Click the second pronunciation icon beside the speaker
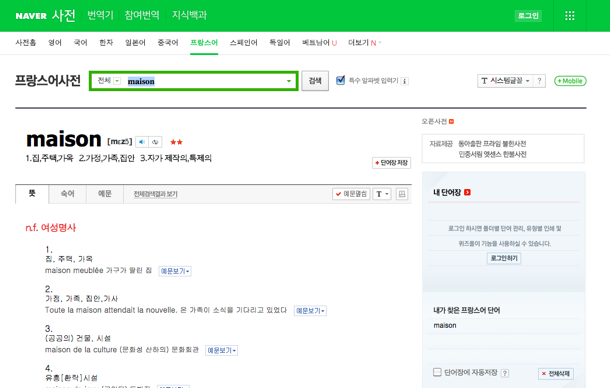Viewport: 610px width, 388px height. (x=155, y=142)
